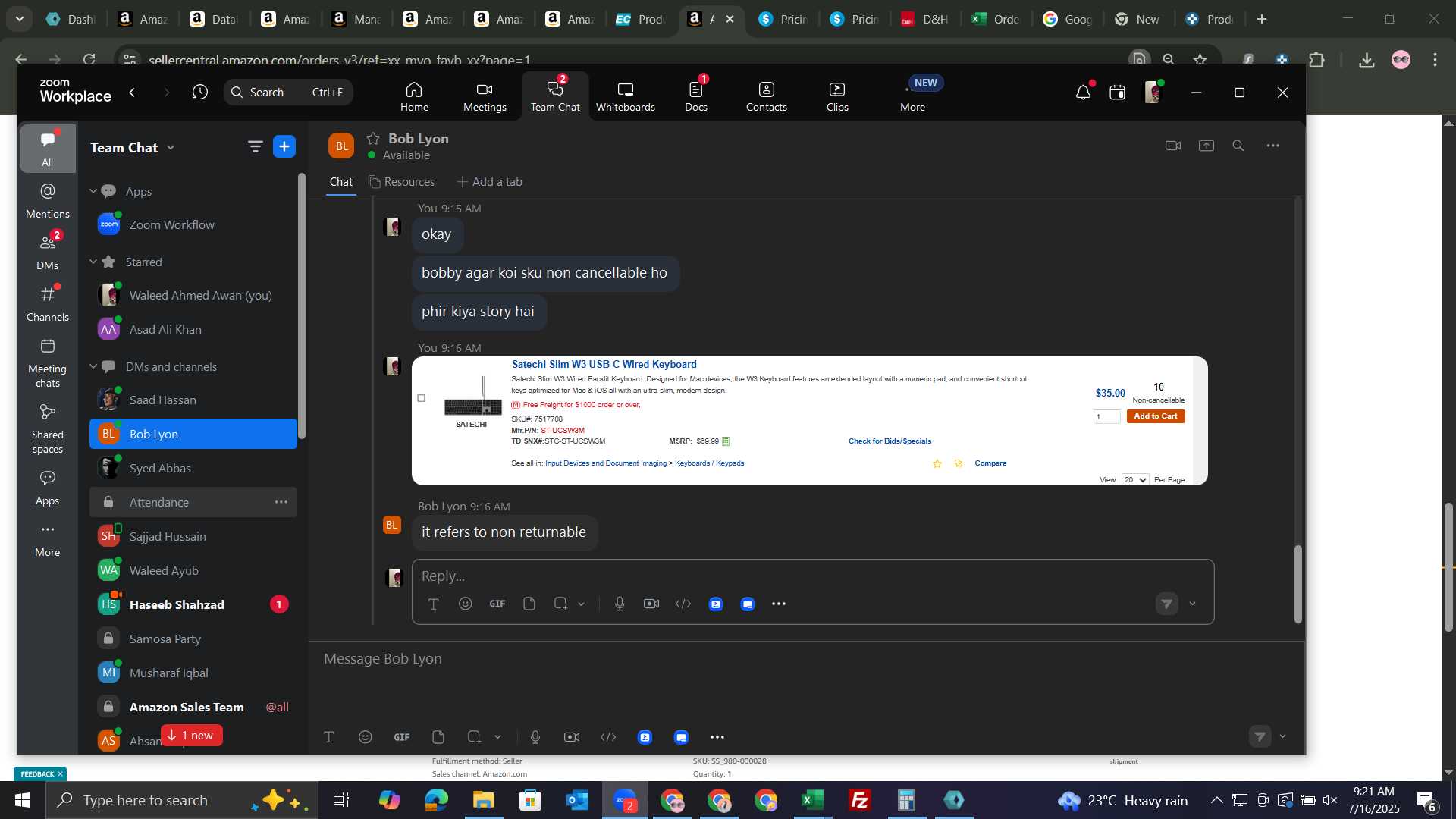Open the notifications bell in Zoom
Screen dimensions: 1456x819
coord(1083,93)
